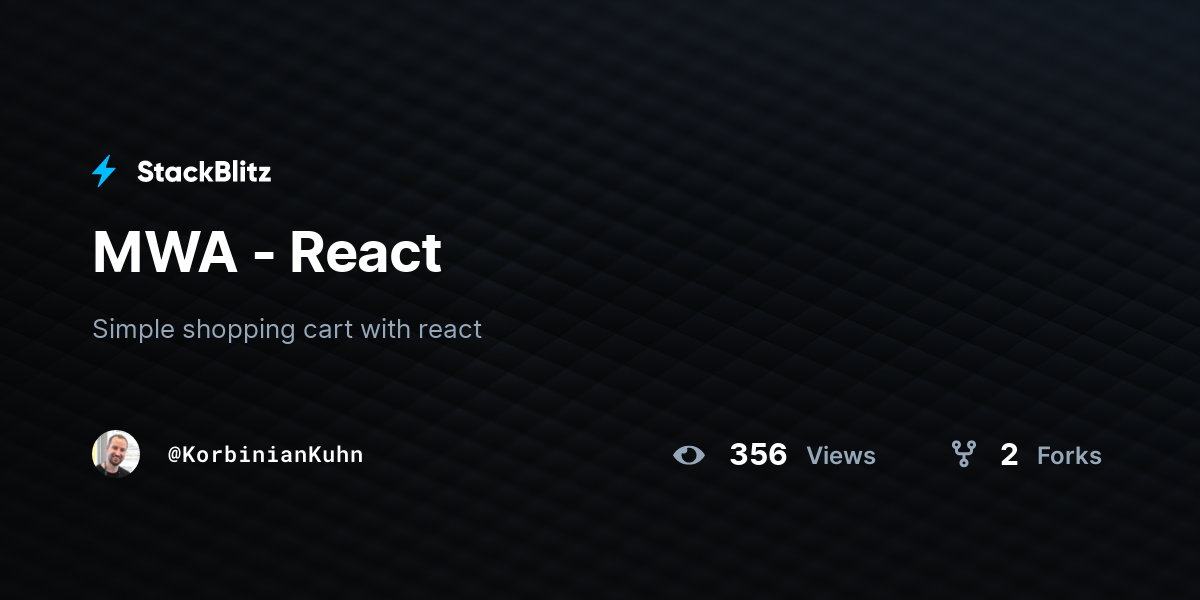Open the MWA - React project title
The height and width of the screenshot is (600, 1200).
267,253
